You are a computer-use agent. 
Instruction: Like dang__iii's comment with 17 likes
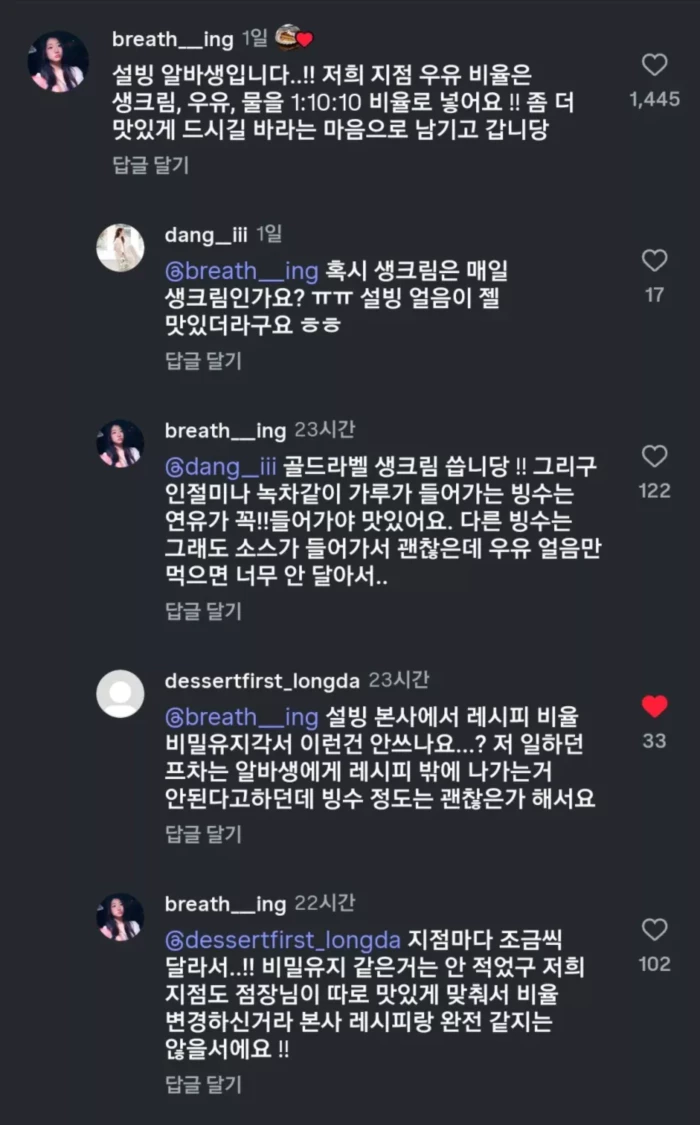click(654, 262)
